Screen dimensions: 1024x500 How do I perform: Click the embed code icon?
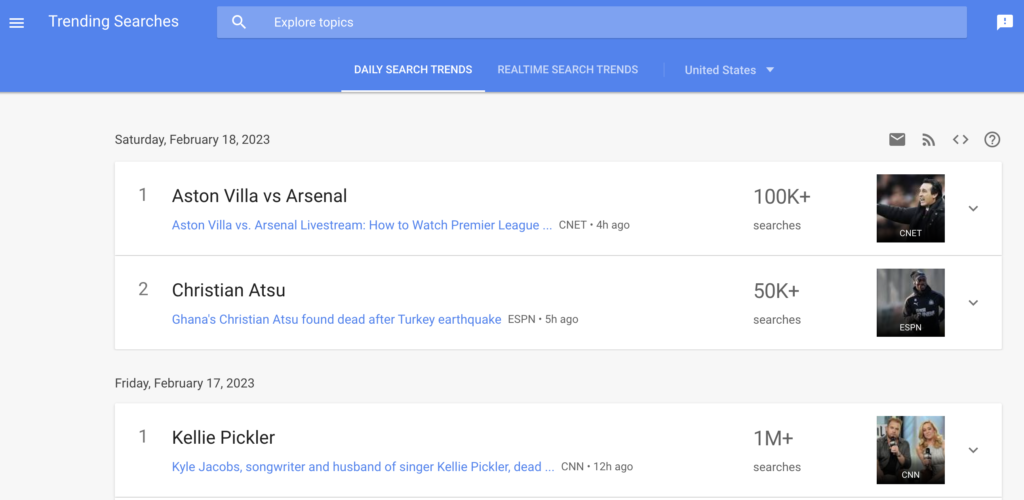pos(960,139)
